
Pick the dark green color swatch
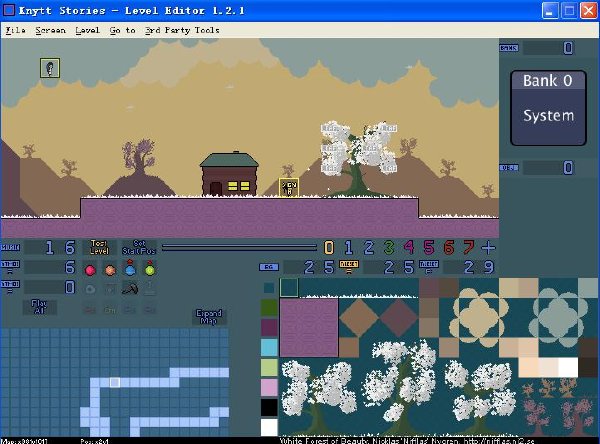coord(269,308)
